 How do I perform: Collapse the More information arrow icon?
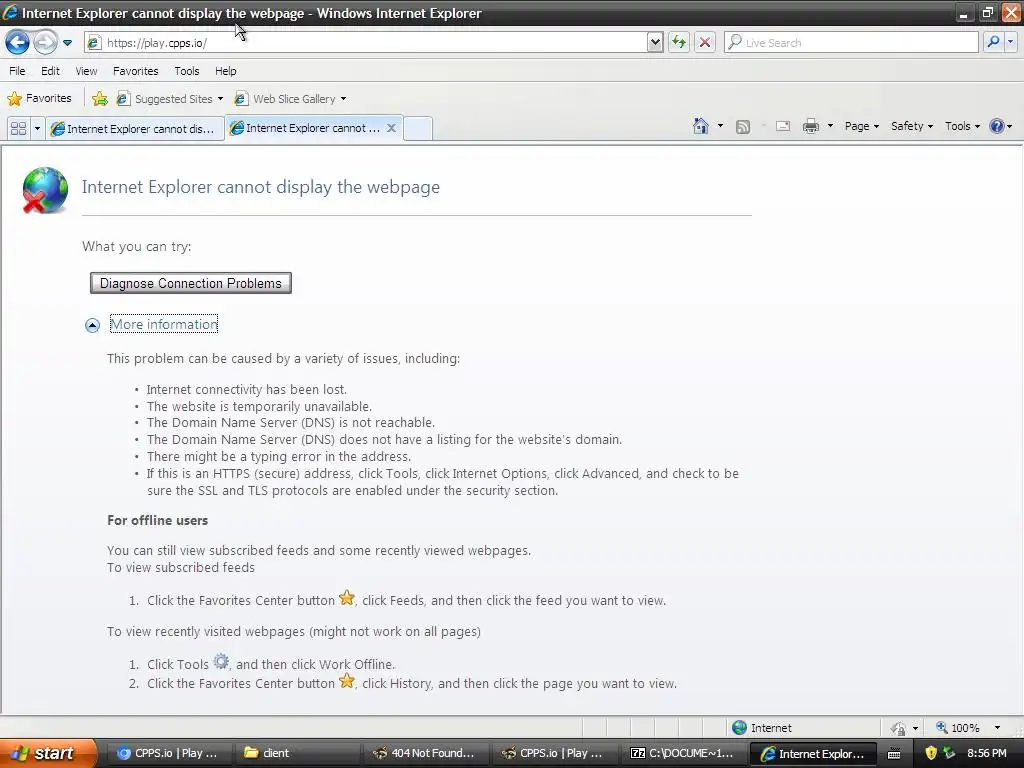[92, 325]
